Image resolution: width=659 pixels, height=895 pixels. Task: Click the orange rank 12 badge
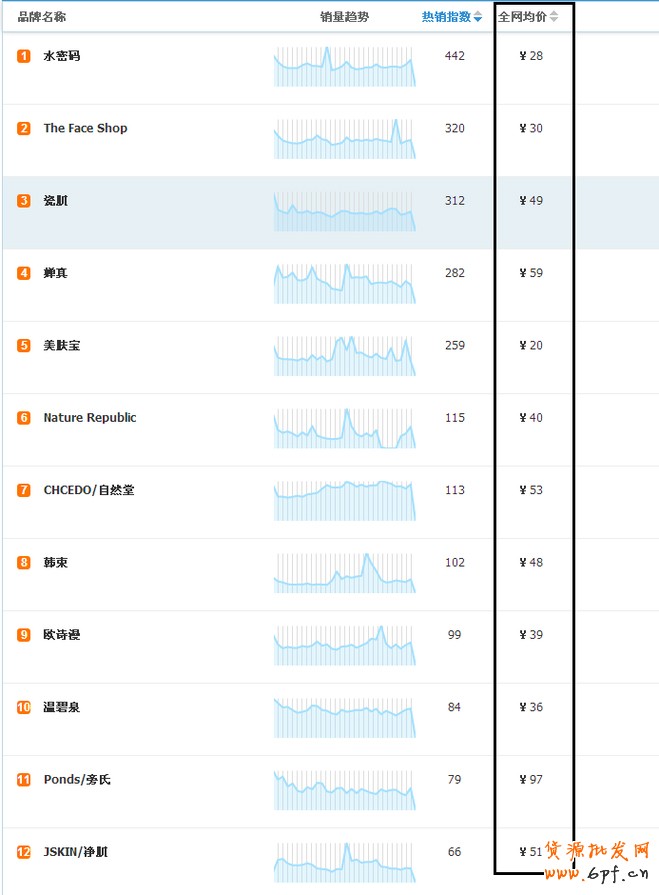pos(23,852)
